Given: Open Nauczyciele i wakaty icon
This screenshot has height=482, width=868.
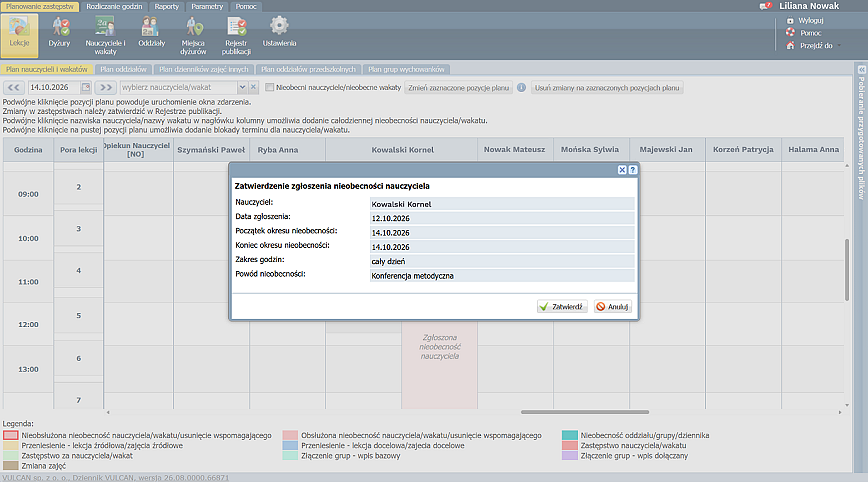Looking at the screenshot, I should pos(105,36).
